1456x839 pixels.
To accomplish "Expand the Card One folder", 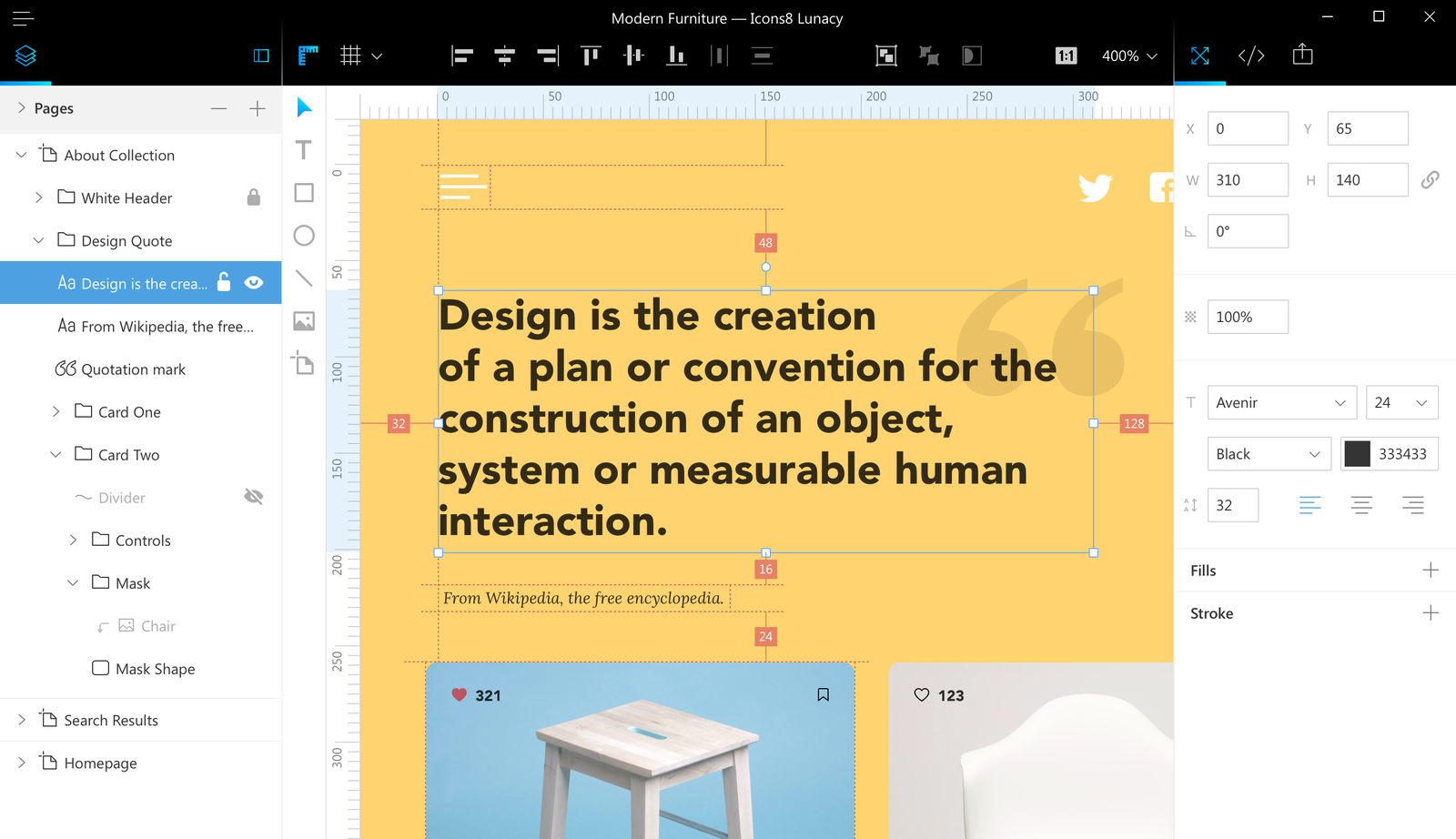I will click(56, 411).
